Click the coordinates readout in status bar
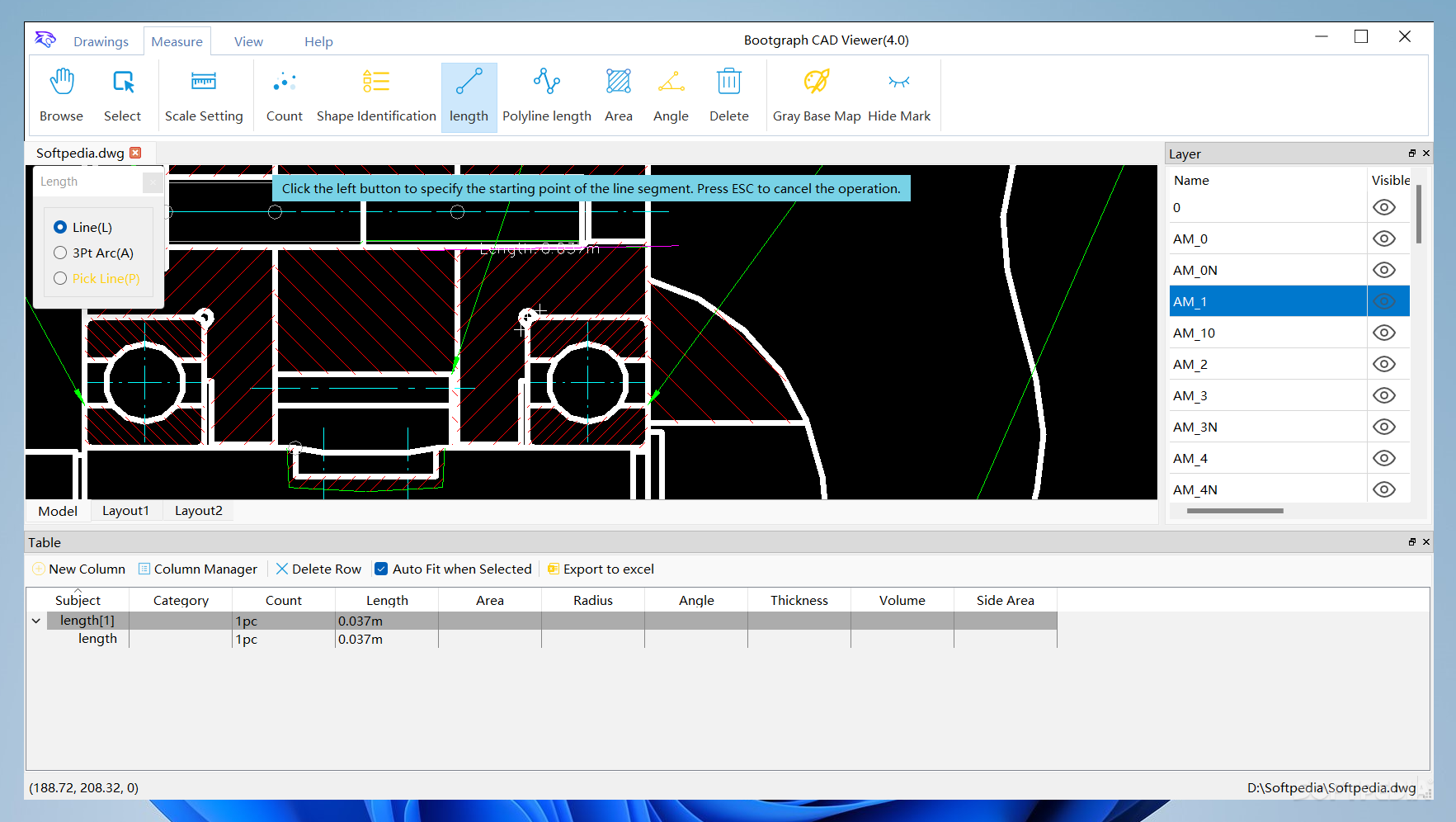The image size is (1456, 822). pyautogui.click(x=83, y=787)
